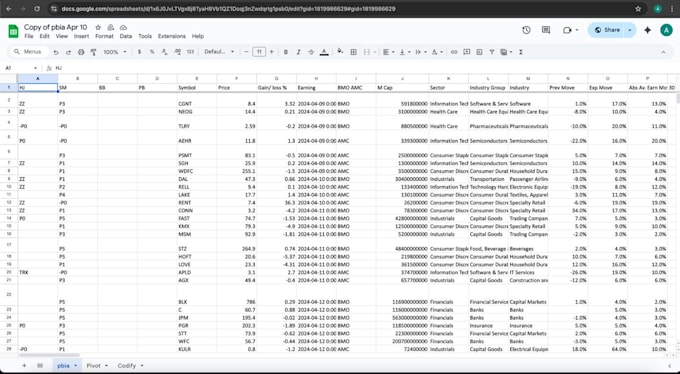Click the font size field showing 11
The width and height of the screenshot is (680, 374).
click(259, 52)
